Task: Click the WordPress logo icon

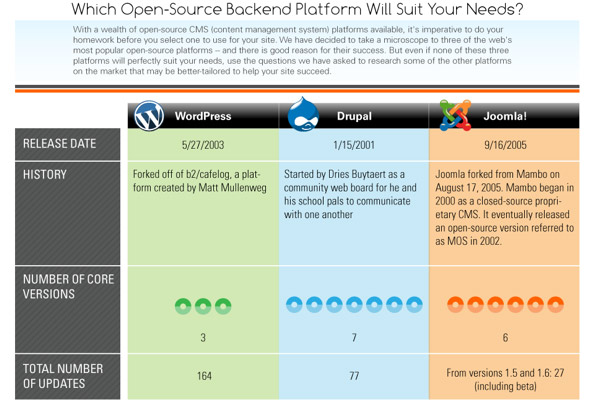Action: 149,116
